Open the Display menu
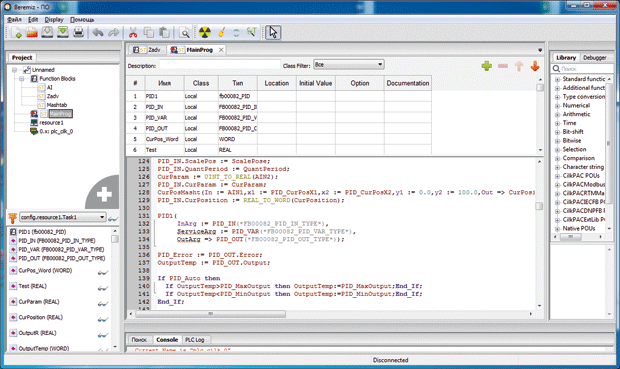 (x=54, y=19)
